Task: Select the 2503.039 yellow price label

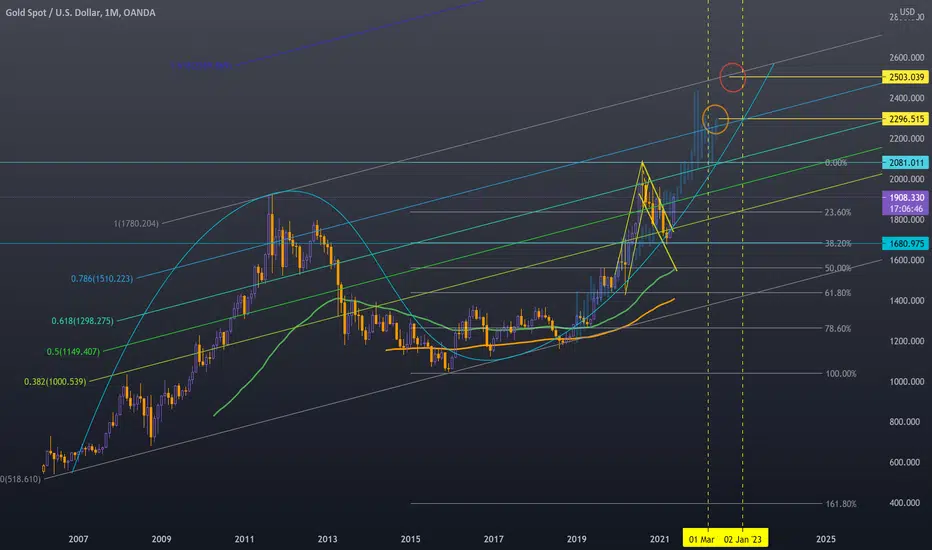Action: [905, 77]
